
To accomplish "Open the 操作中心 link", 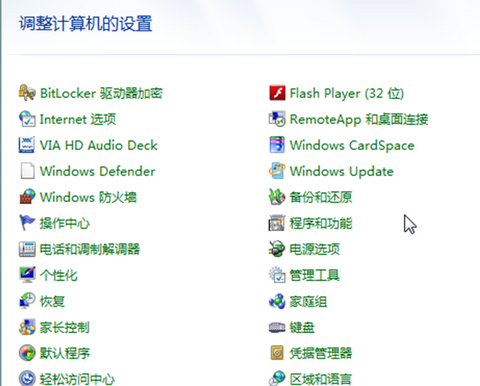I will (65, 223).
